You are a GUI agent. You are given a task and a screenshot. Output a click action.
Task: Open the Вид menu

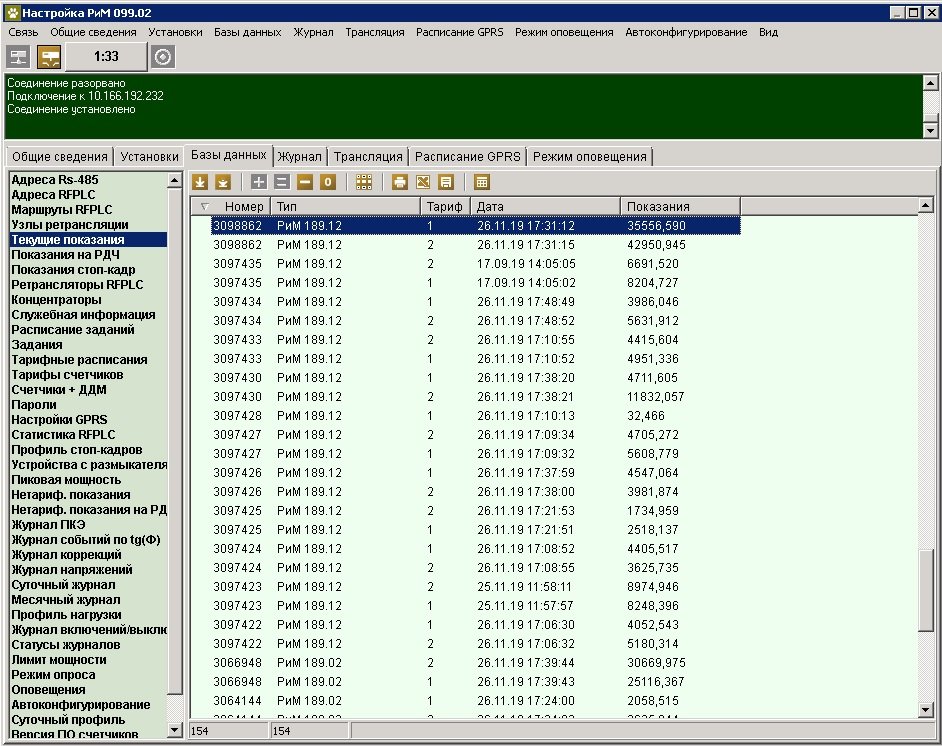click(x=768, y=32)
